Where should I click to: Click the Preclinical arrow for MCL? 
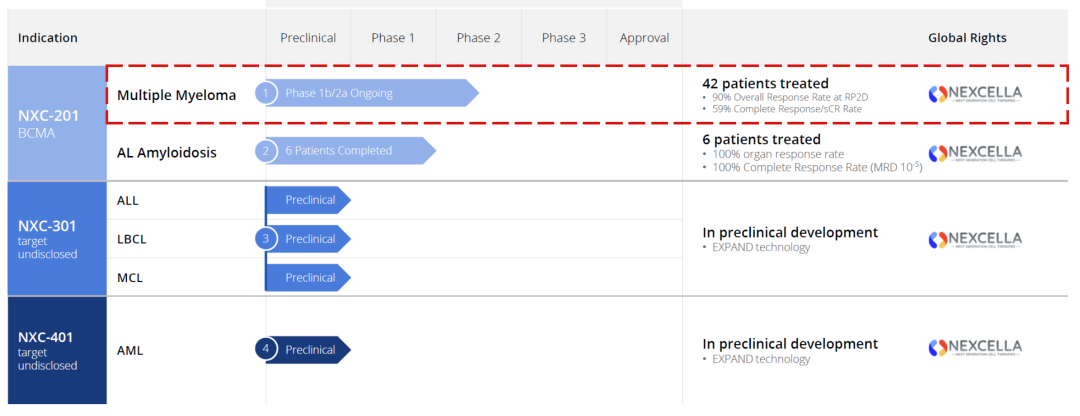310,277
